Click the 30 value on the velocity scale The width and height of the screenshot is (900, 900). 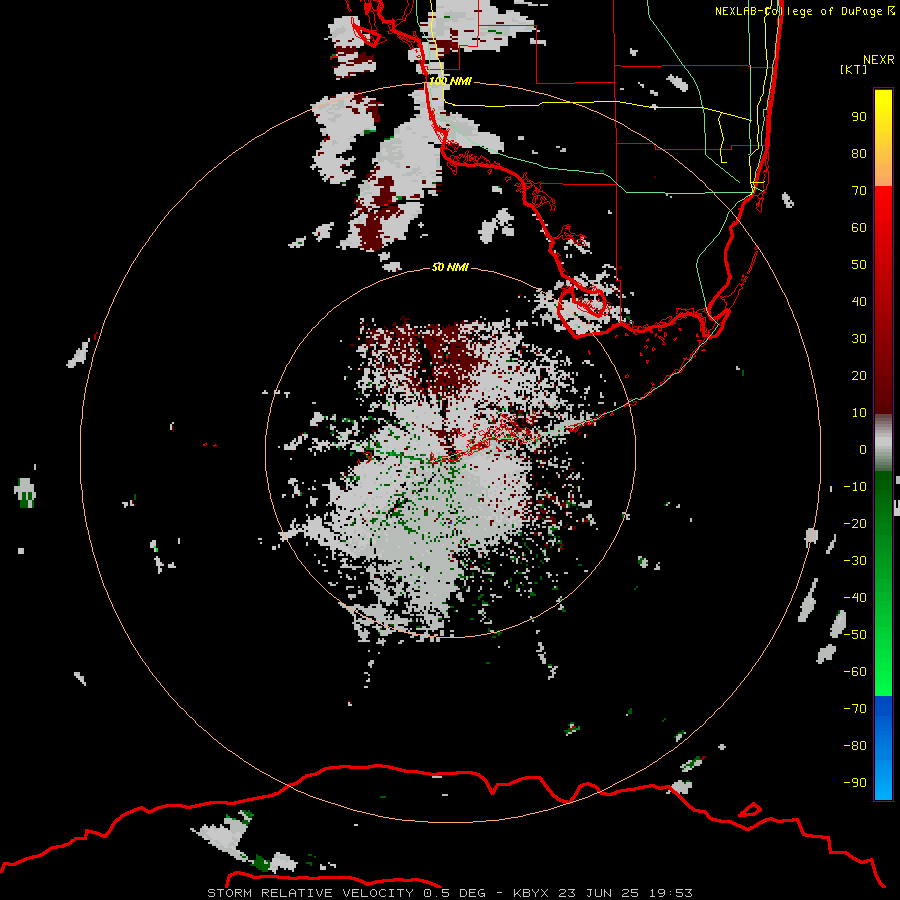pos(859,339)
